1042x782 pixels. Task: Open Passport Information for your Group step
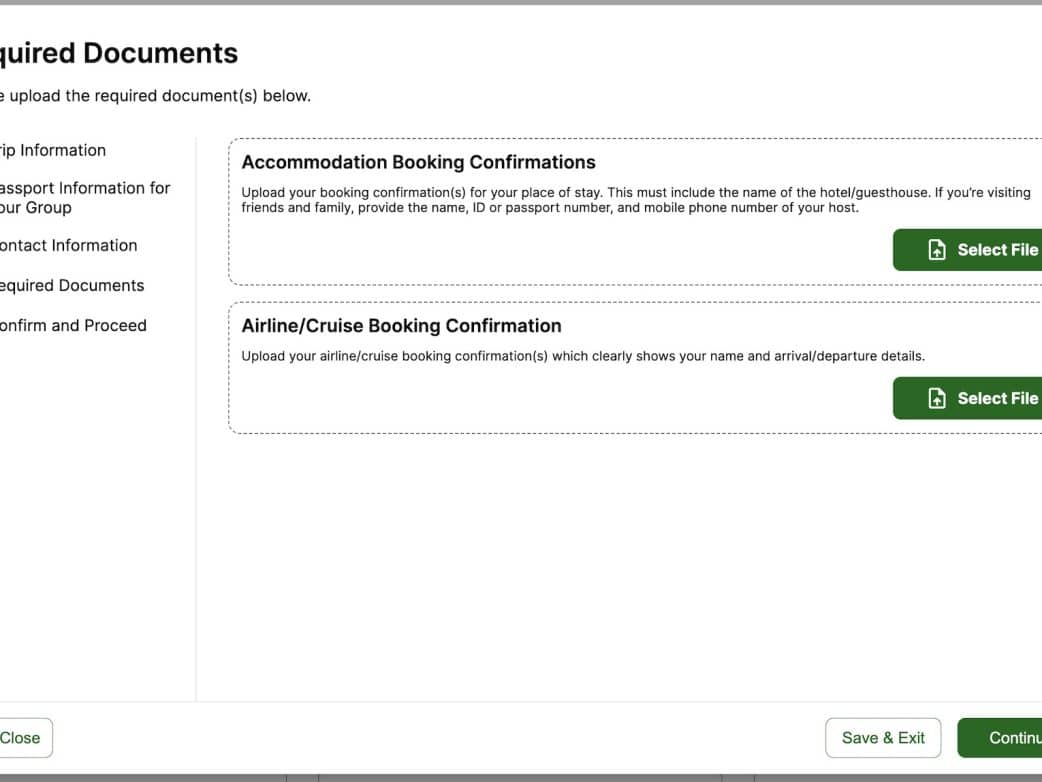[83, 198]
